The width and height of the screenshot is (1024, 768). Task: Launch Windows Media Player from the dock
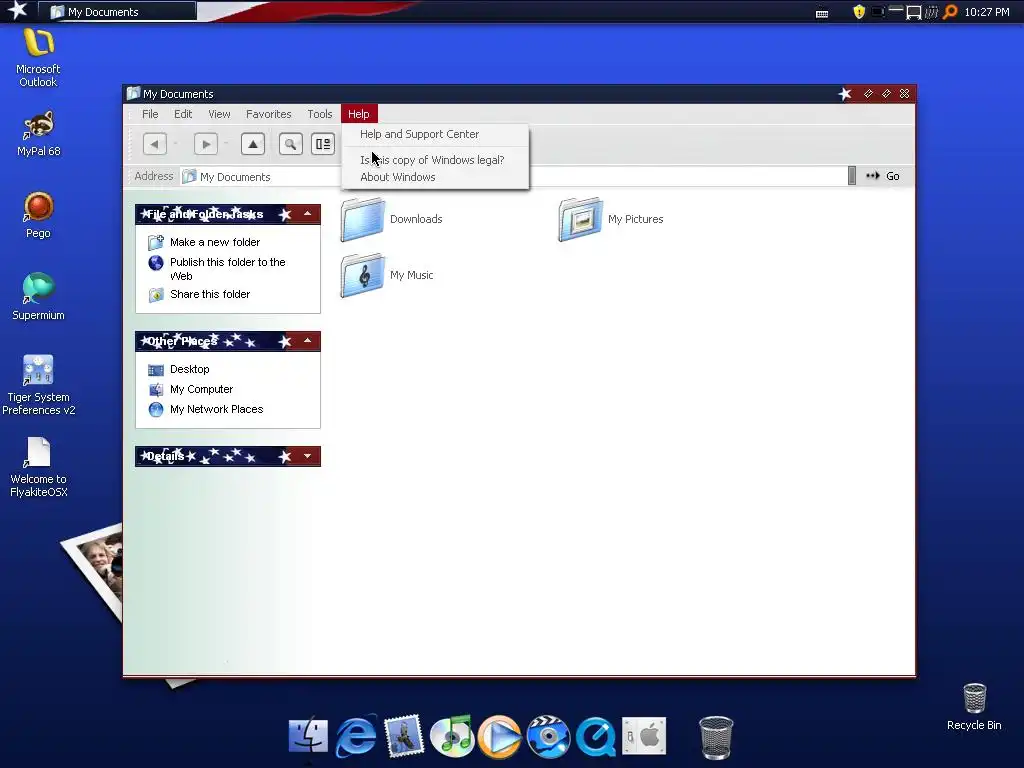500,737
